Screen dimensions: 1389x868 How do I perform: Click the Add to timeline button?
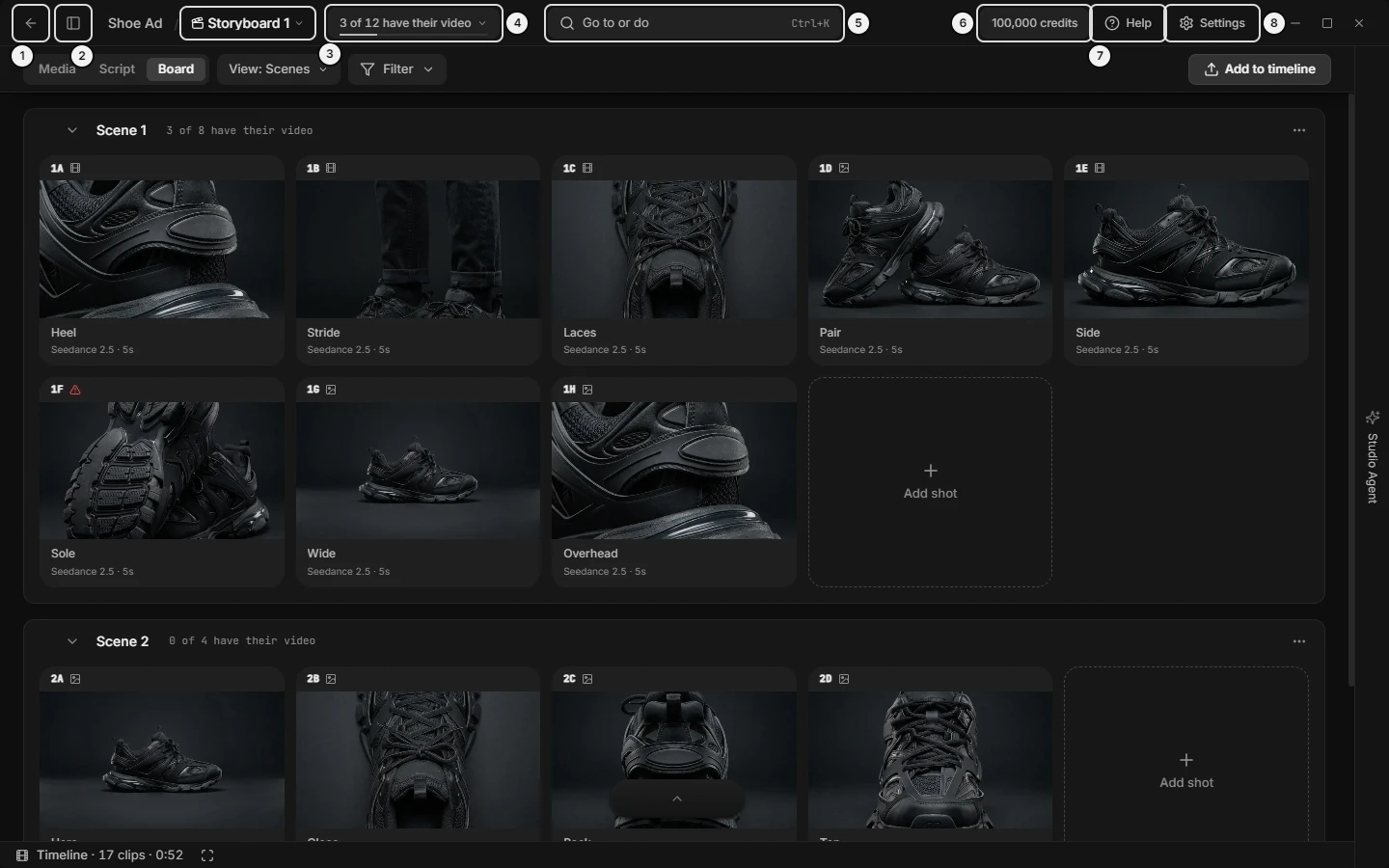click(1260, 69)
